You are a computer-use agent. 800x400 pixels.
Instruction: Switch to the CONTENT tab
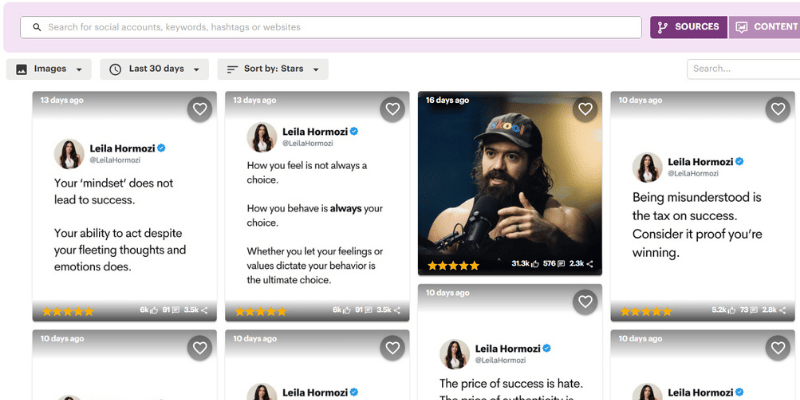764,27
